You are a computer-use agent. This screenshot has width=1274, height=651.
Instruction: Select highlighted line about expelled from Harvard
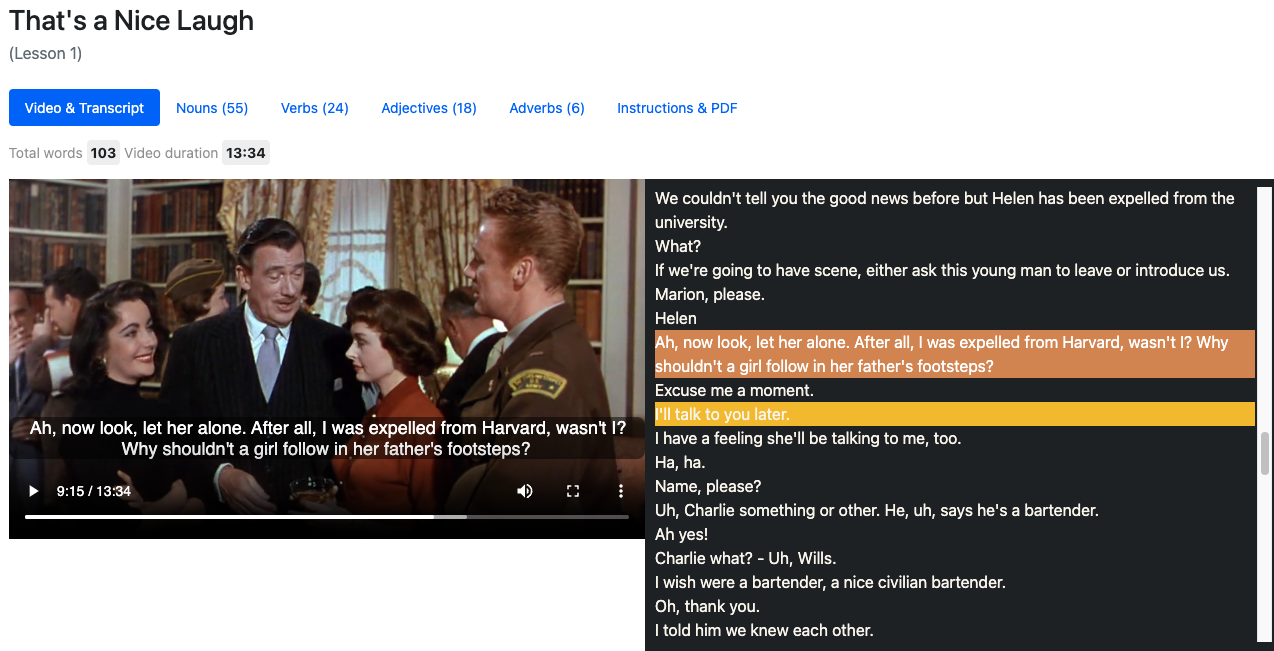955,354
